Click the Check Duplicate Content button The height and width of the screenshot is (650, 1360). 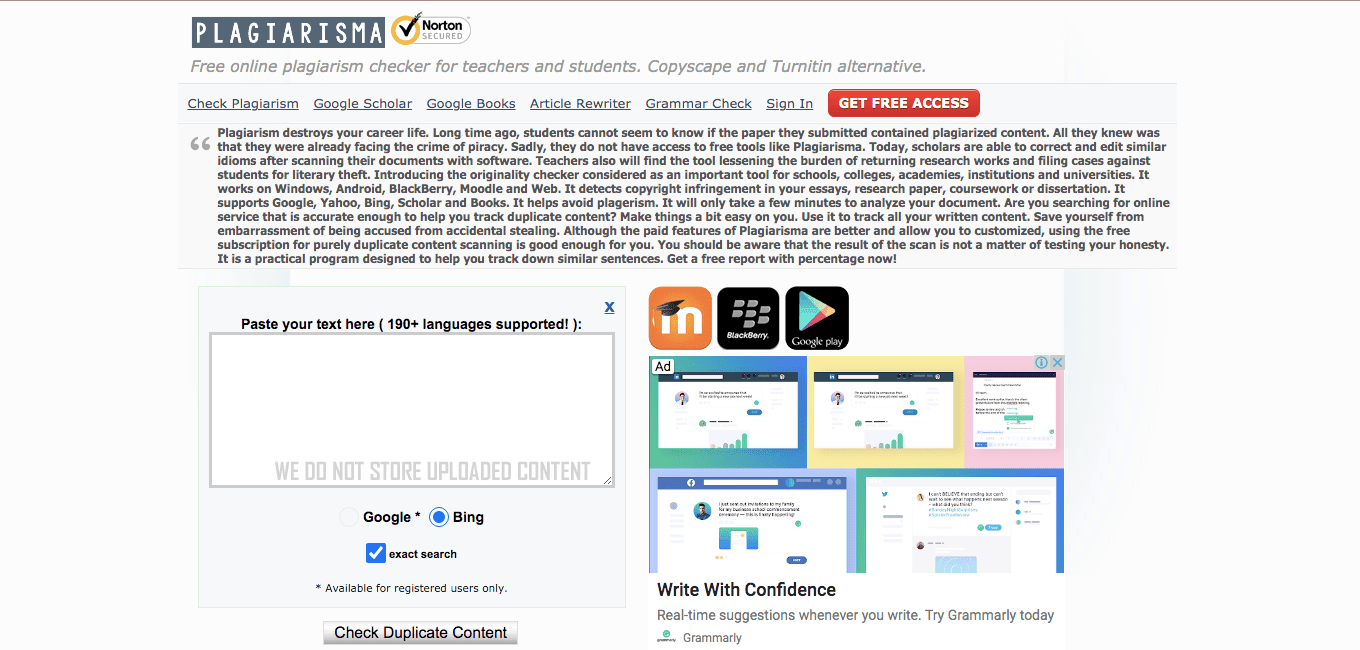420,632
